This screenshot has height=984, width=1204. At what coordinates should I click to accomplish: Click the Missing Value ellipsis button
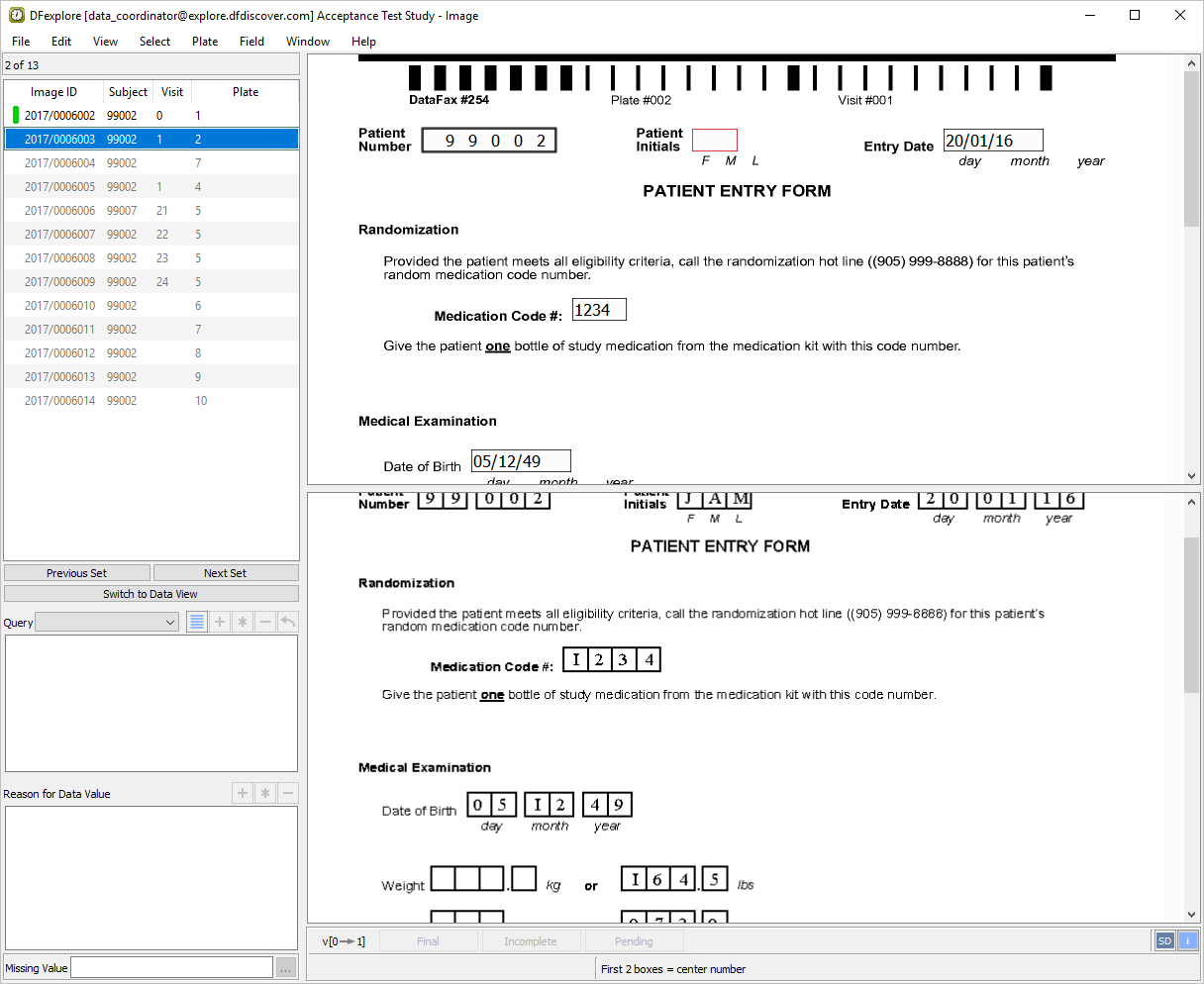pyautogui.click(x=285, y=967)
